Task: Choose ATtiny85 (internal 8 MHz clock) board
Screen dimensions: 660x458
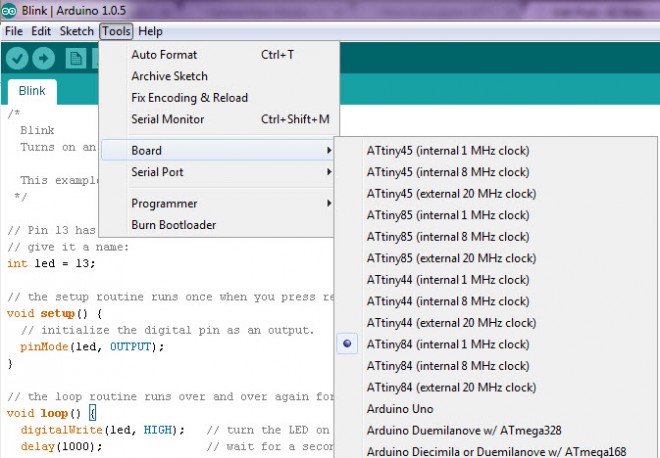Action: coord(448,237)
